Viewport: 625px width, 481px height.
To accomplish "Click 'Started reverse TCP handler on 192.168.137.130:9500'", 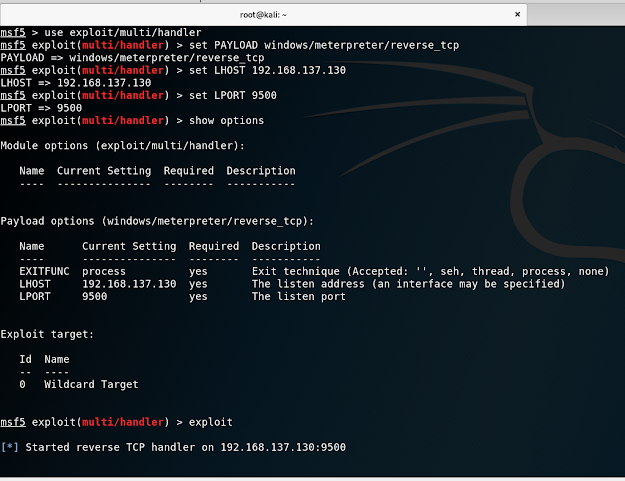I will [185, 448].
